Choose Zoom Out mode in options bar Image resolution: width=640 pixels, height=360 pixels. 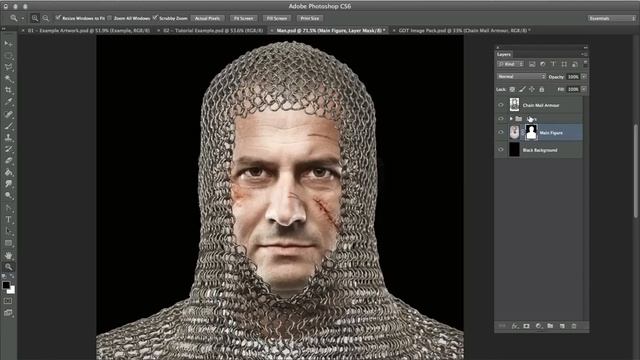coord(45,18)
